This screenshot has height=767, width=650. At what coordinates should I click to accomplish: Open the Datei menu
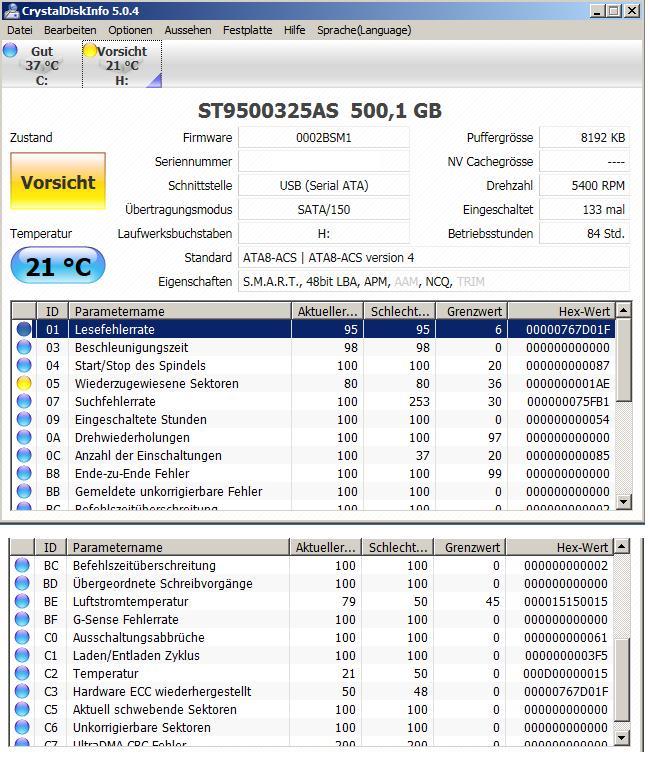coord(20,30)
